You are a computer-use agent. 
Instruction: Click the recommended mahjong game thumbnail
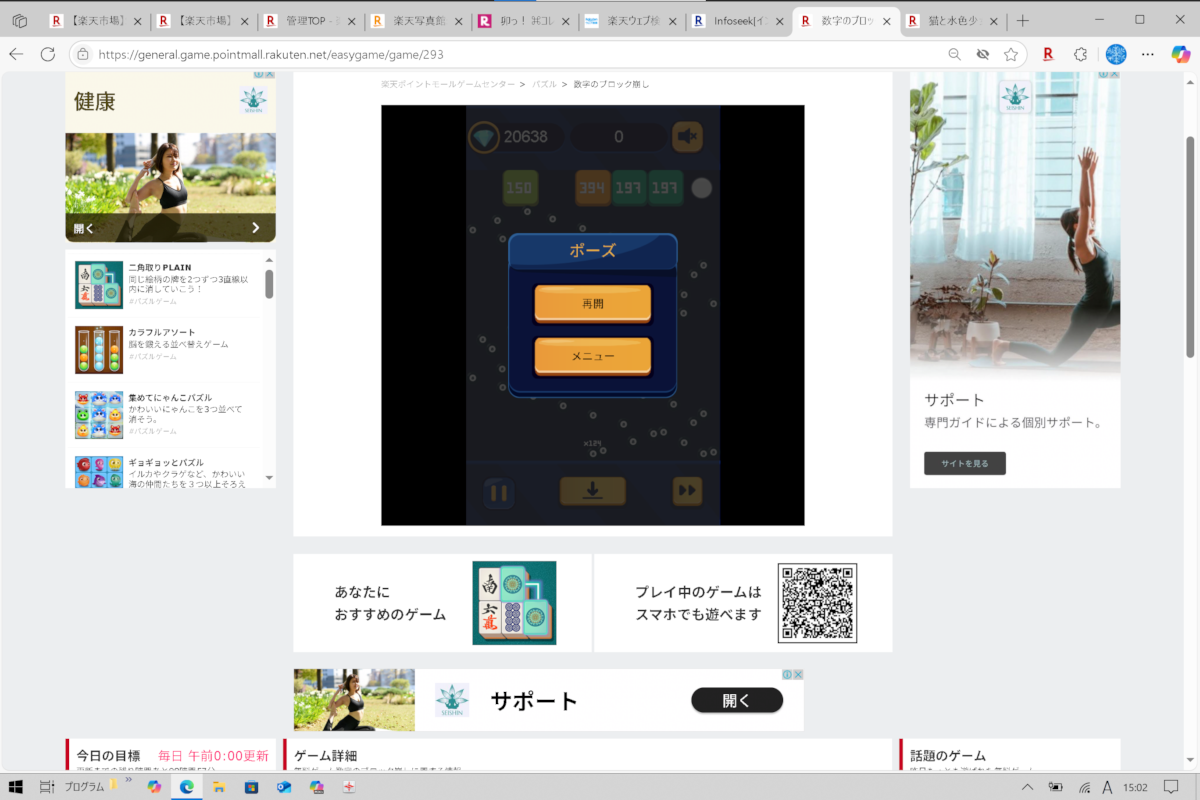[x=514, y=603]
